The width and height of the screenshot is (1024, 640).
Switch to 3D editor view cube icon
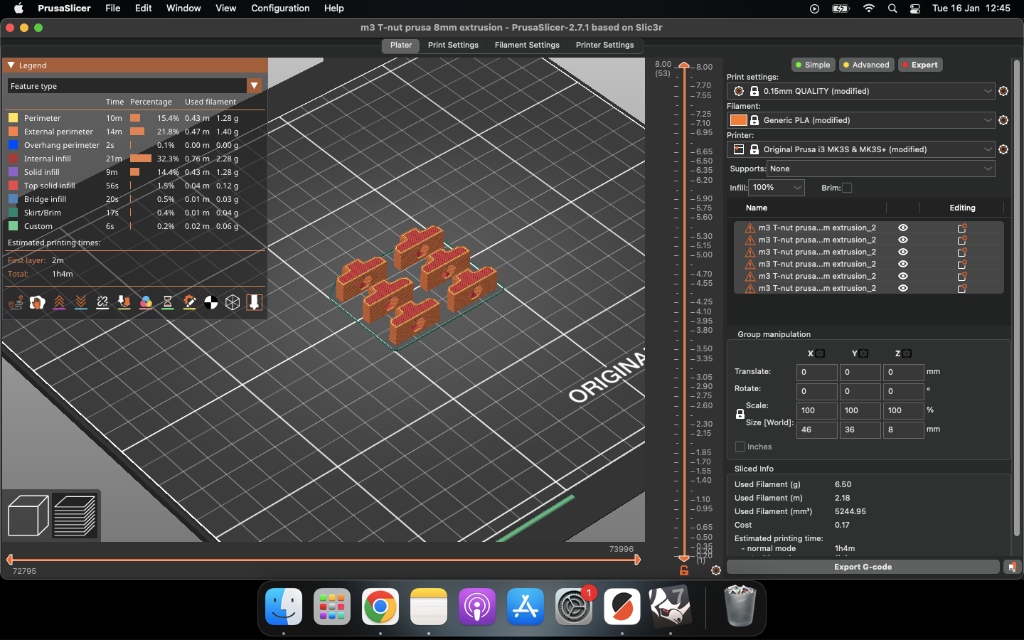(x=28, y=517)
